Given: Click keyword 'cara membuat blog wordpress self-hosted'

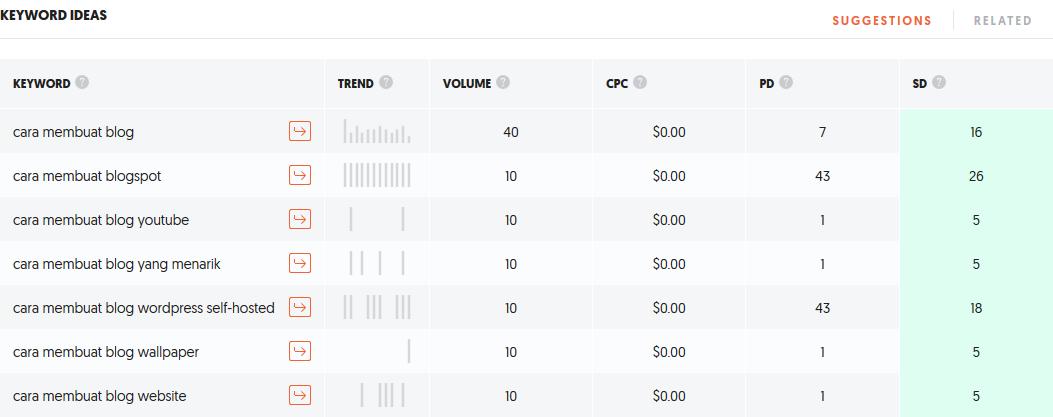Looking at the screenshot, I should pos(144,308).
